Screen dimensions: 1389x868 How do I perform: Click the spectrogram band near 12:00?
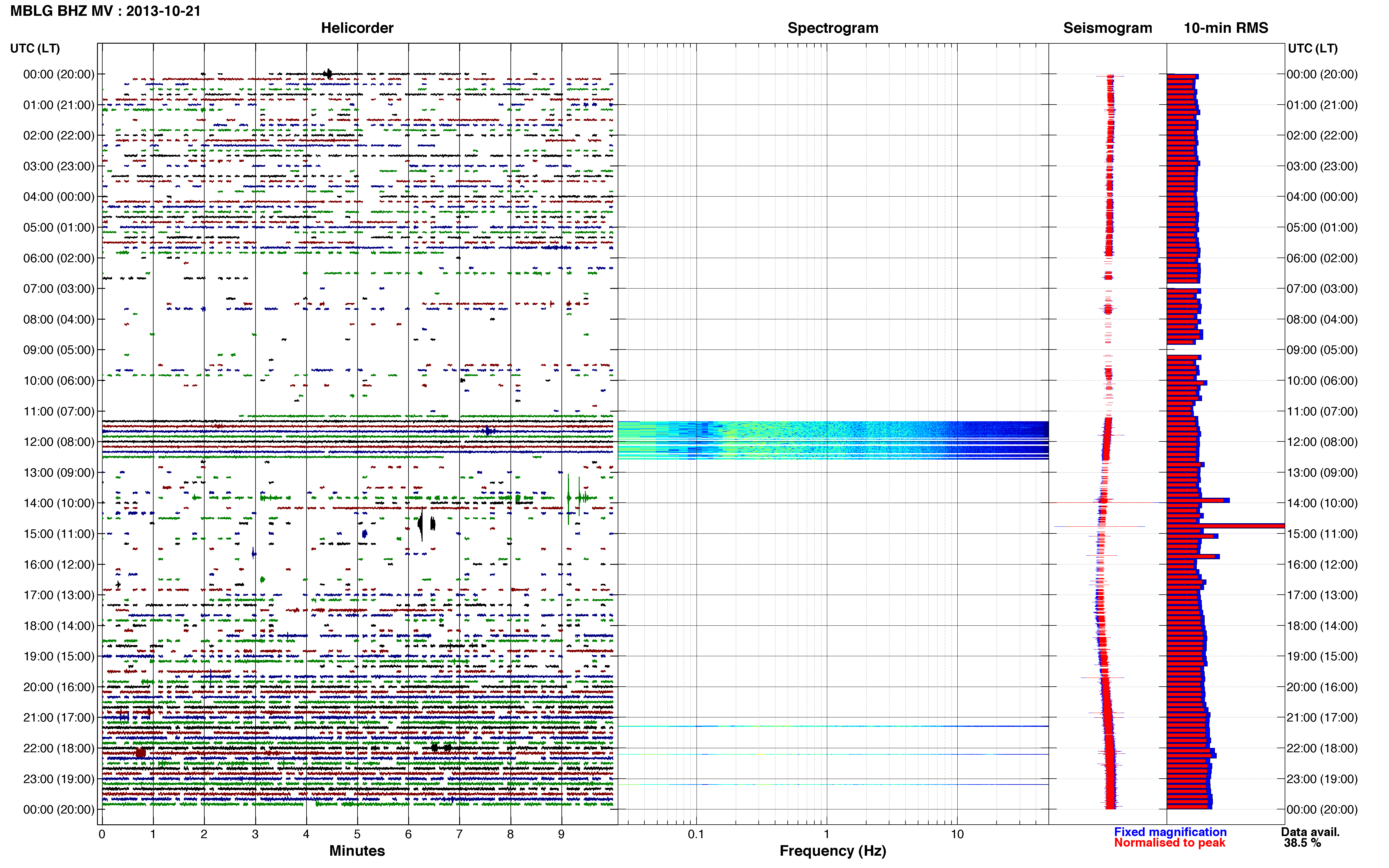[x=833, y=440]
